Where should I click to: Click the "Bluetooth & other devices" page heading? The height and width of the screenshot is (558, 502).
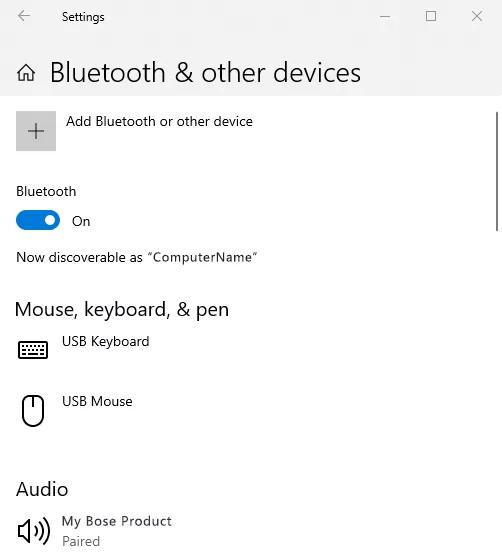tap(205, 72)
